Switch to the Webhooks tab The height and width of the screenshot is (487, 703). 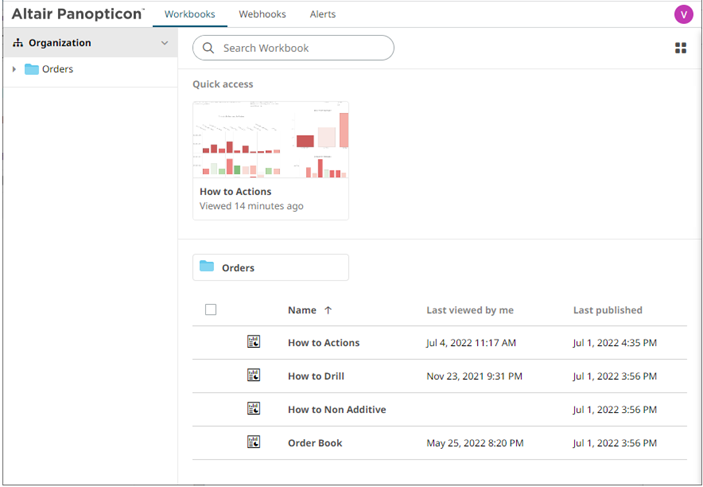[262, 14]
